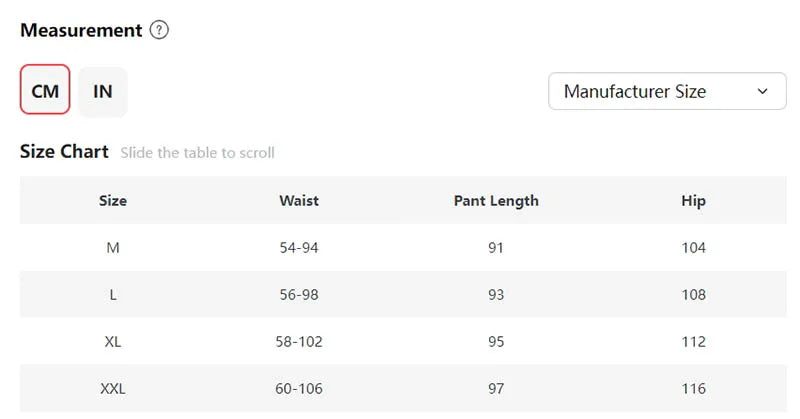This screenshot has height=419, width=800.
Task: Select the XXL size row label
Action: coord(113,388)
